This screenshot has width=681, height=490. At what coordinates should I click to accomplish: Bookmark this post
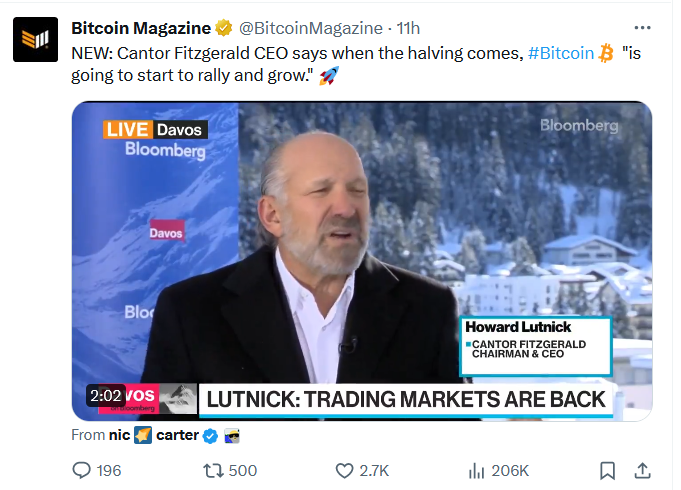click(607, 470)
